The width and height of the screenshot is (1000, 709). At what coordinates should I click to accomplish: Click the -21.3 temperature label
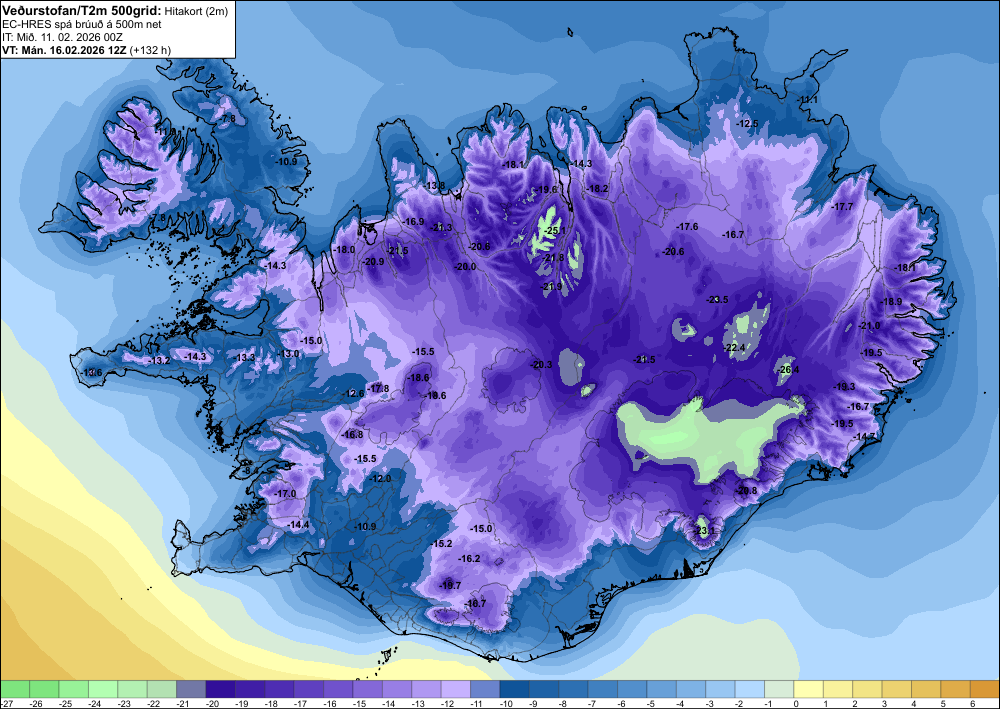pyautogui.click(x=441, y=228)
